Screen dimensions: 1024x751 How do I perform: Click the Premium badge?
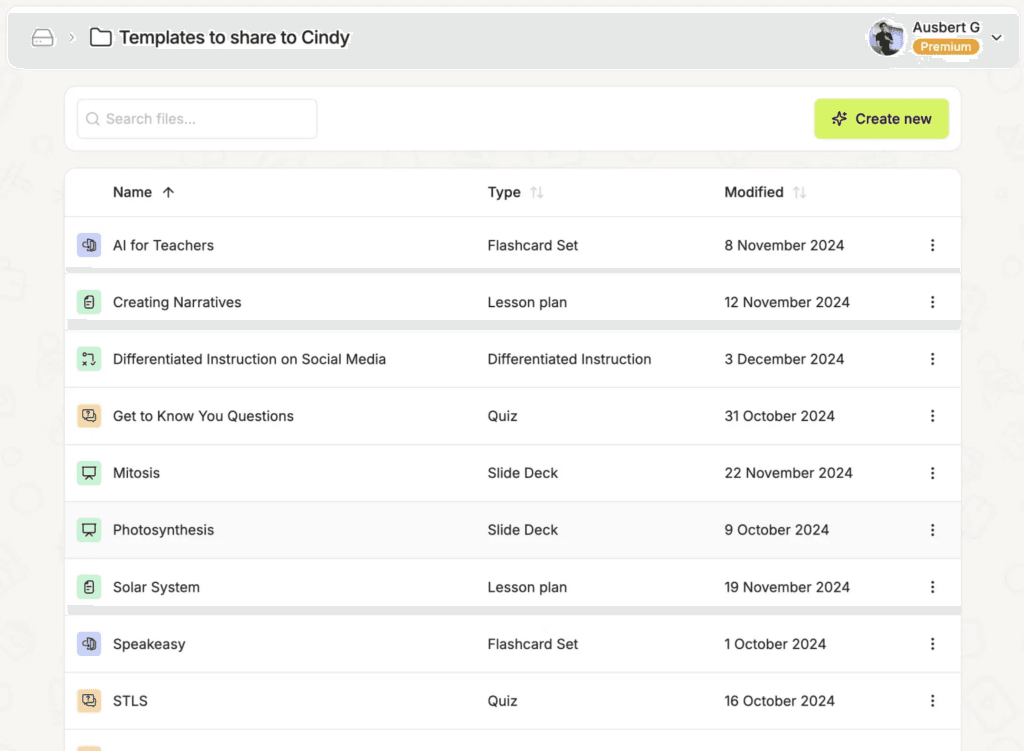point(946,47)
